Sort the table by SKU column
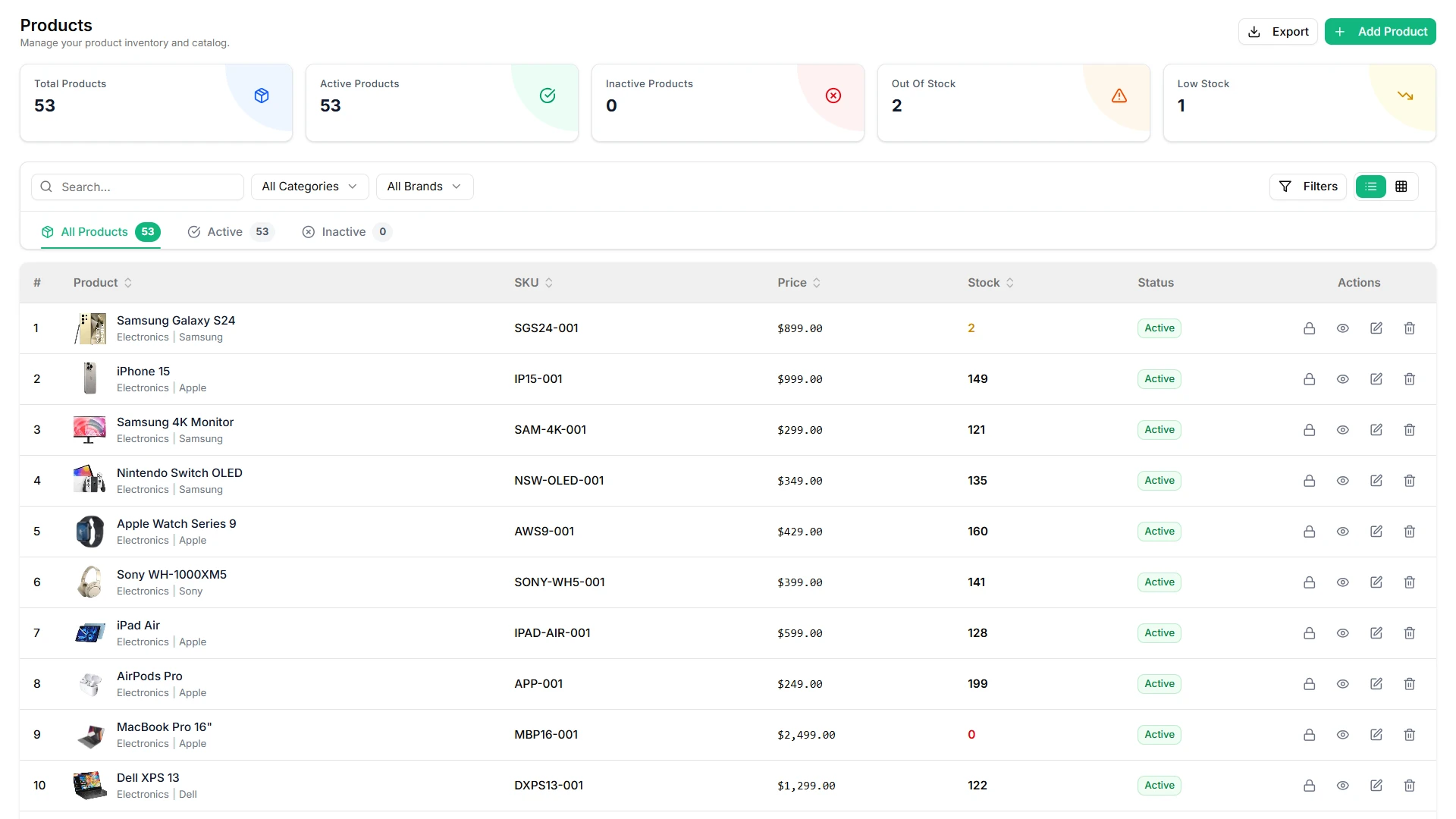Image resolution: width=1456 pixels, height=819 pixels. (x=533, y=283)
